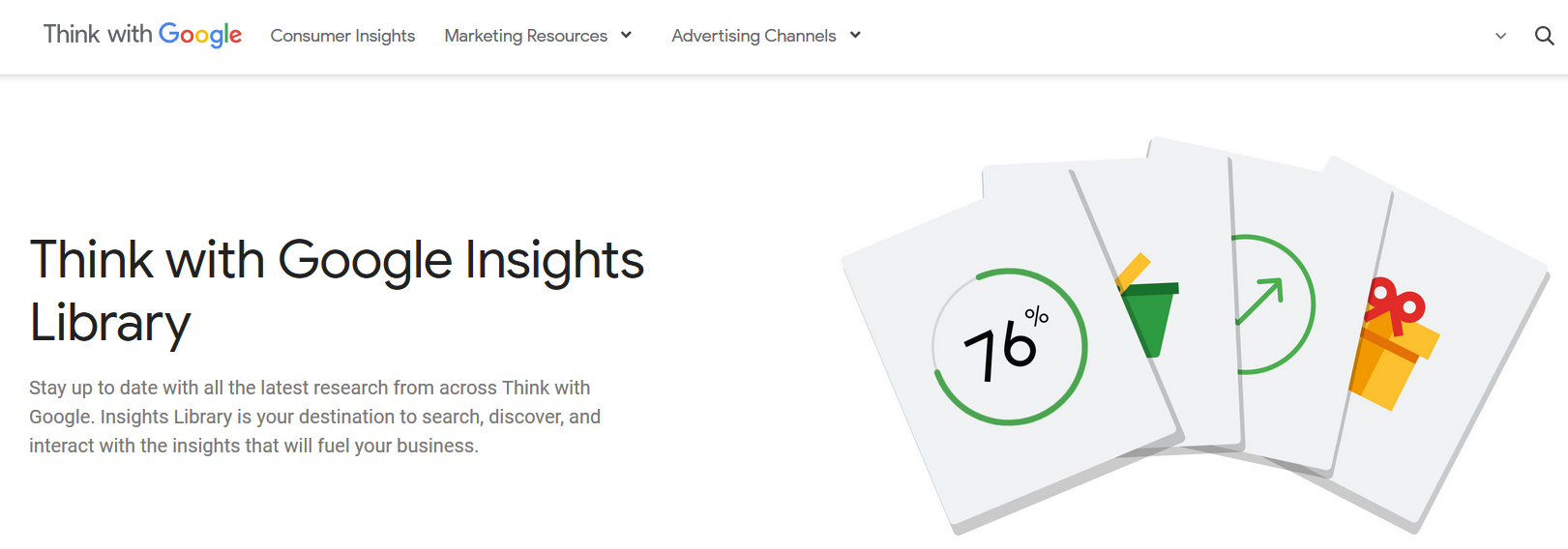Open Advertising Channels menu label

click(754, 36)
